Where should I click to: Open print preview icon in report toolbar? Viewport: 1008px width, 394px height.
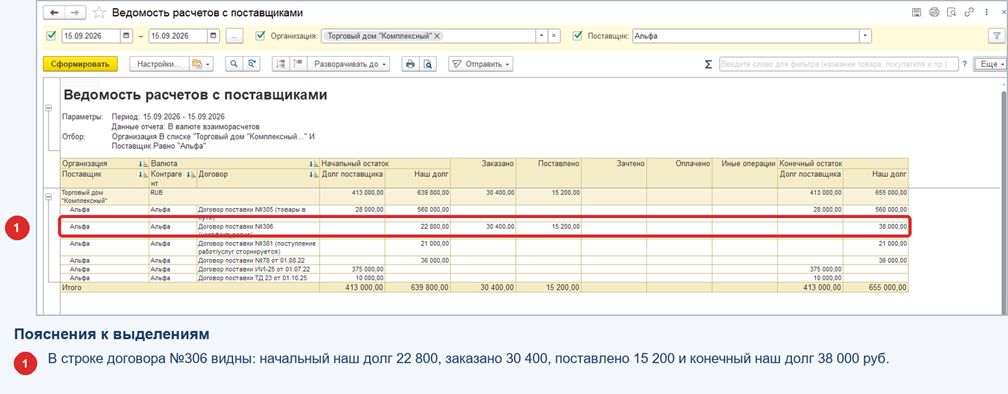426,64
